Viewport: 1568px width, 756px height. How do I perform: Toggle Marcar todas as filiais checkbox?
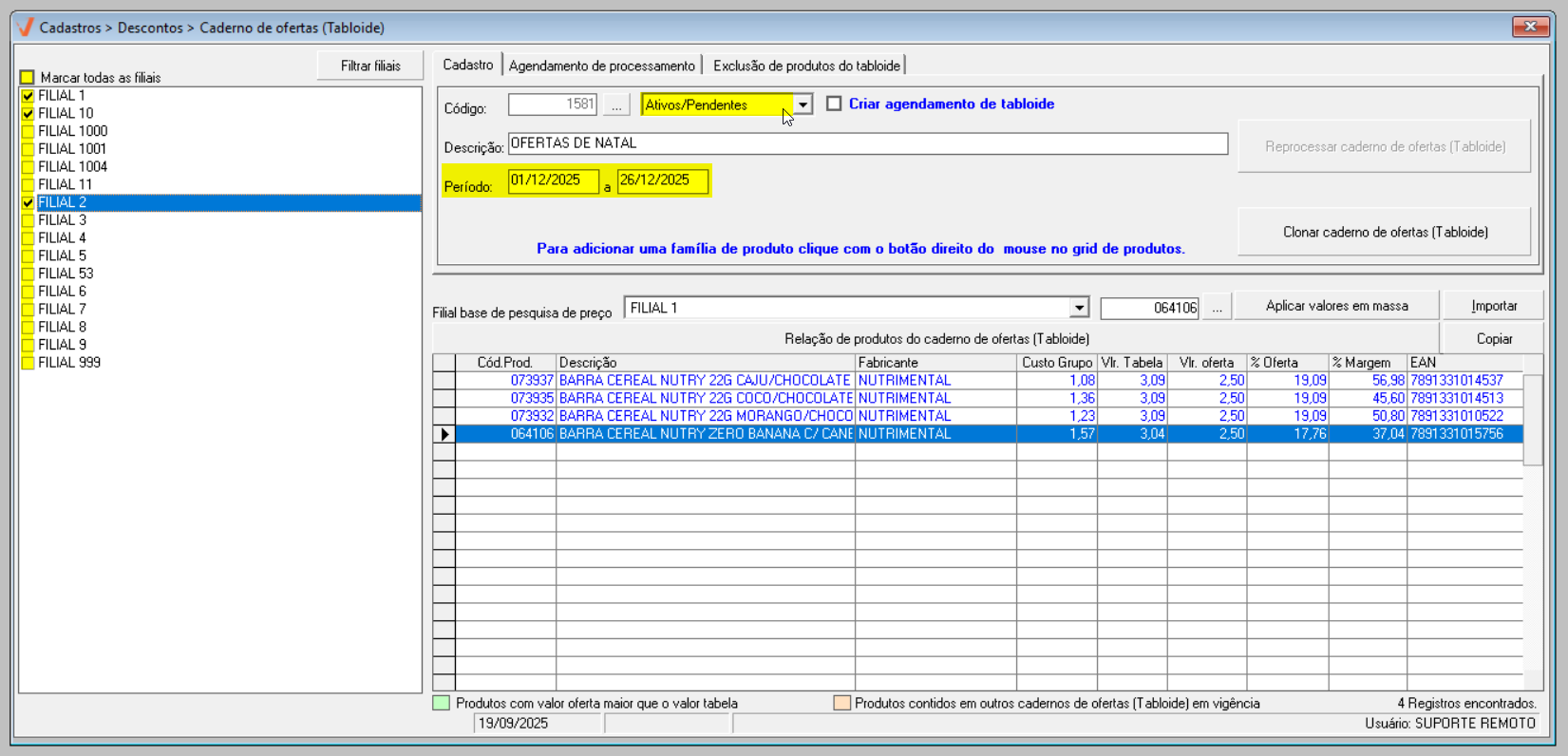(x=28, y=78)
